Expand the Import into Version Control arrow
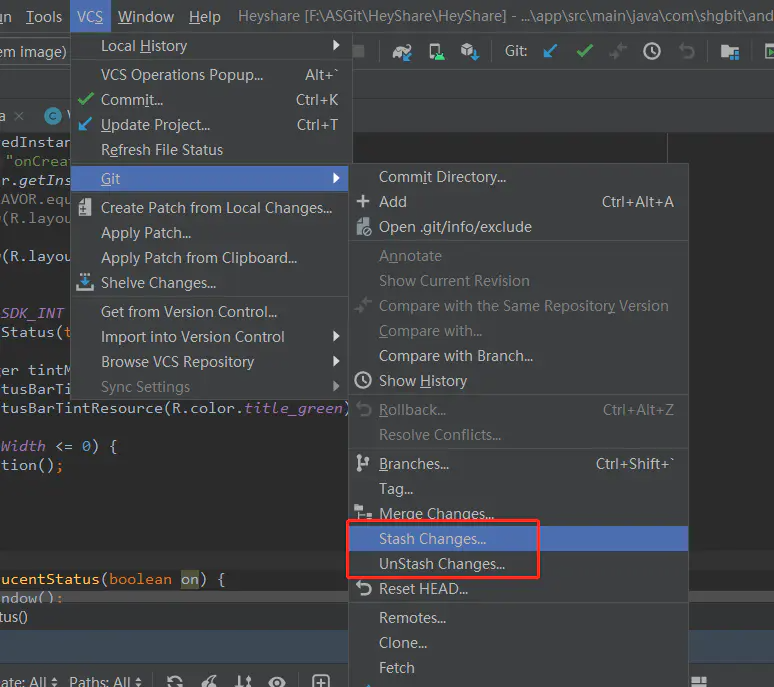This screenshot has width=774, height=687. pyautogui.click(x=336, y=336)
